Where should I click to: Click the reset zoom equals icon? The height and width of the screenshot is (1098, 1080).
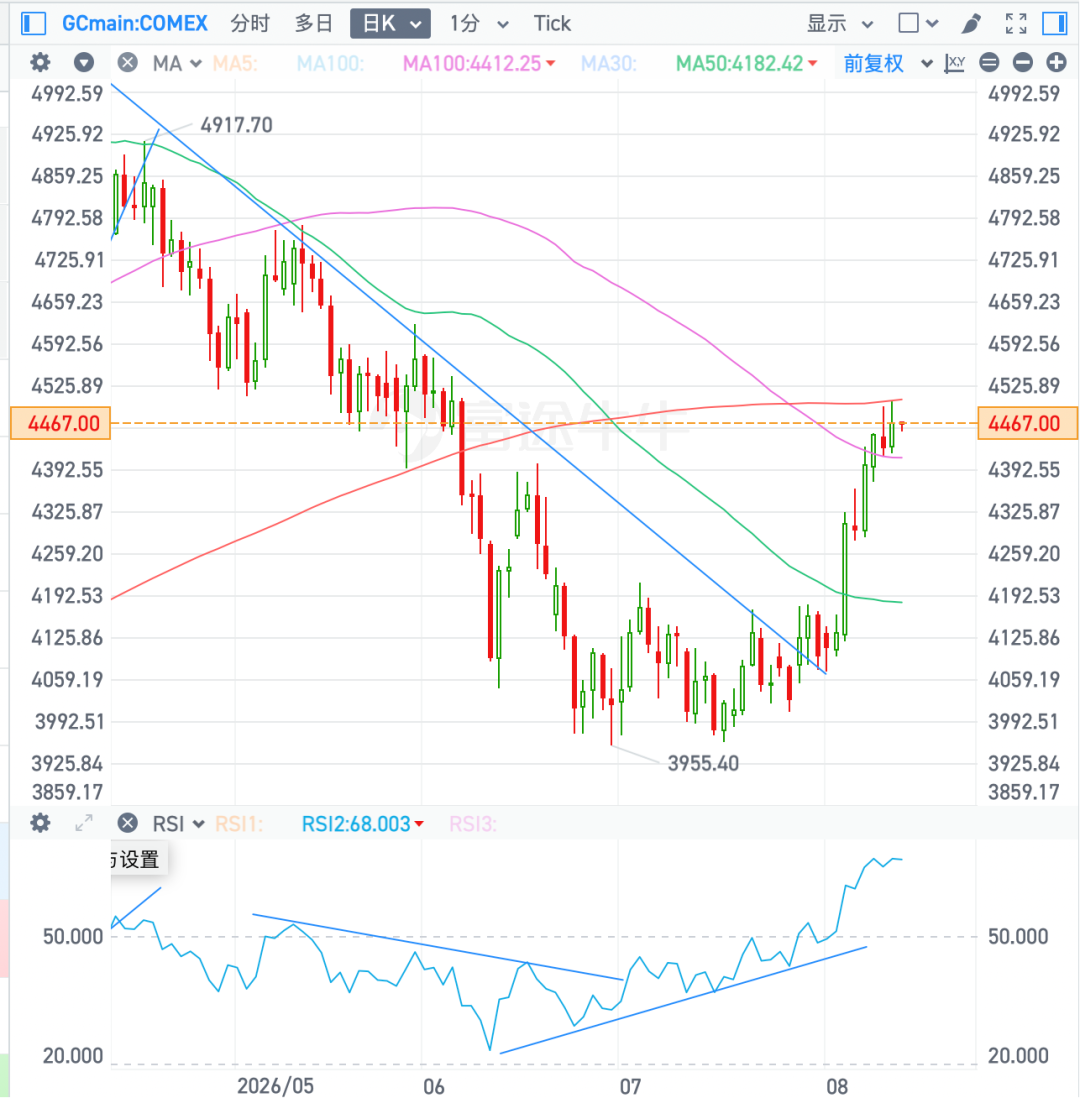989,63
